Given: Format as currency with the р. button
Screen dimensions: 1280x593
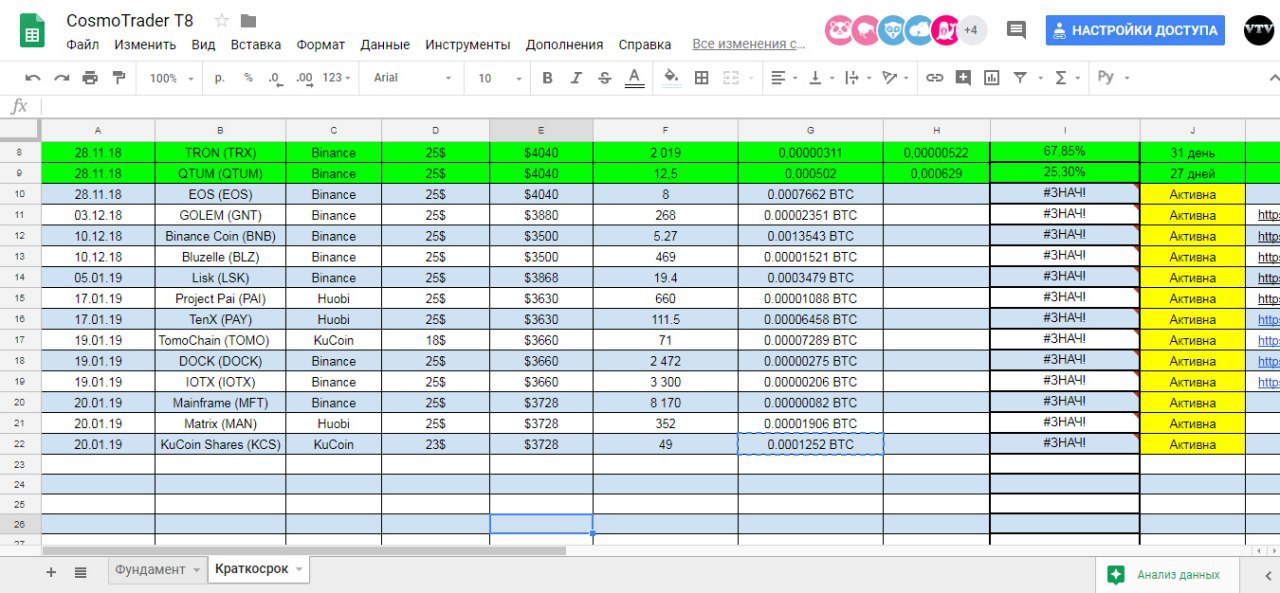Looking at the screenshot, I should coord(219,78).
